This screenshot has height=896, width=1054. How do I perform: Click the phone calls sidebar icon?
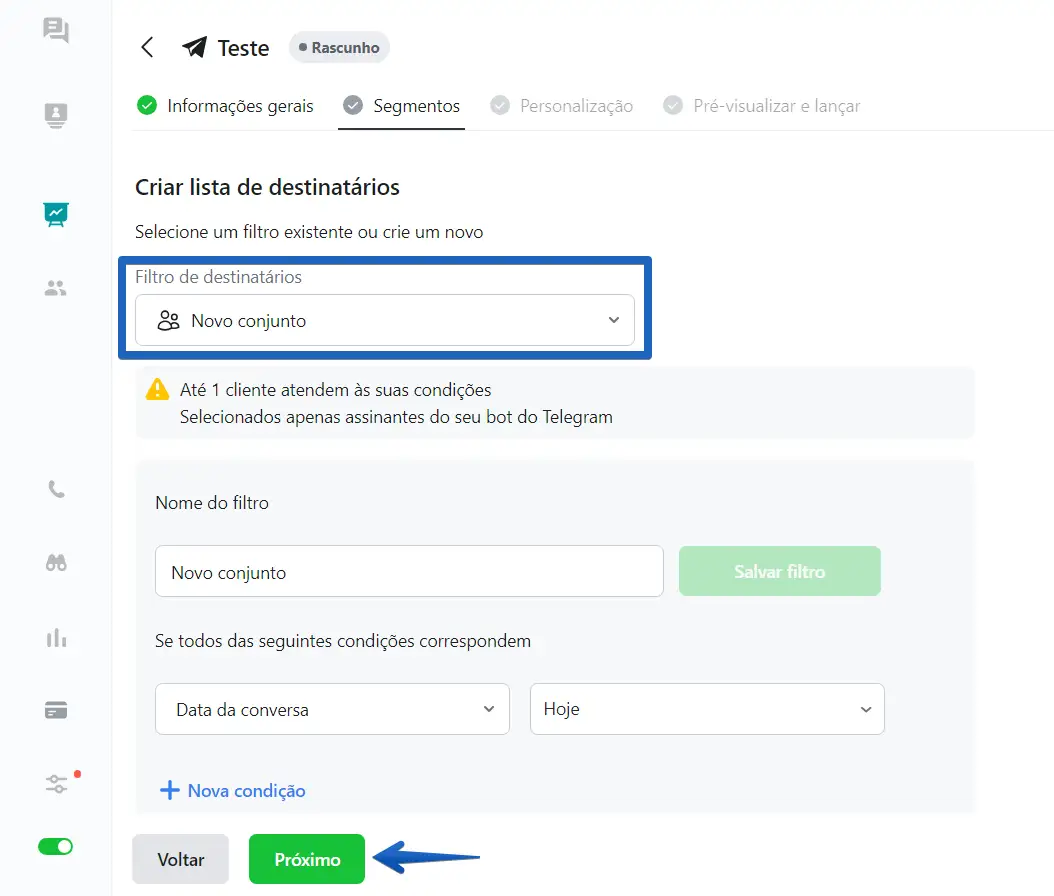click(56, 490)
